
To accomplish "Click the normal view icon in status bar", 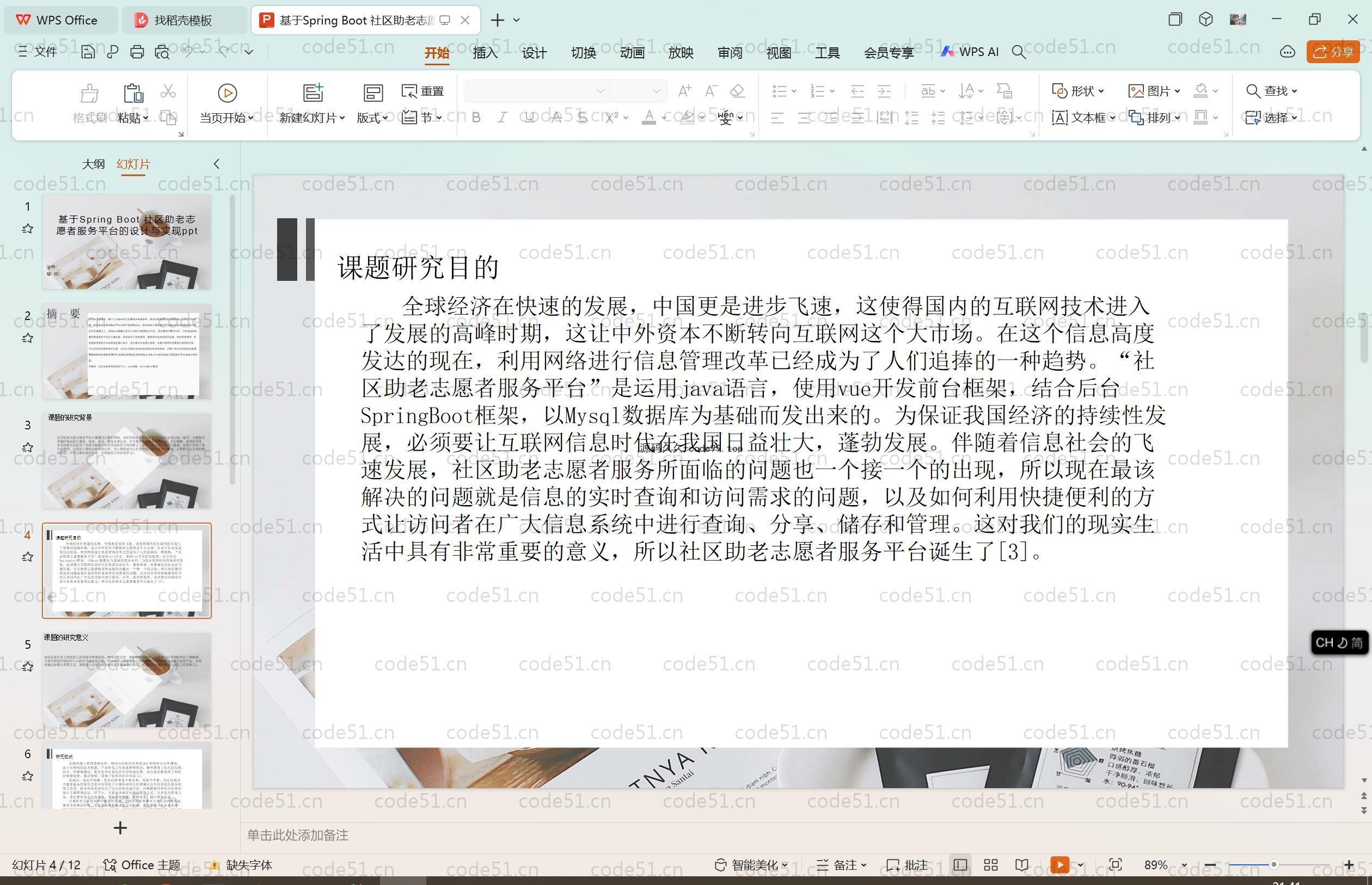I will click(960, 865).
